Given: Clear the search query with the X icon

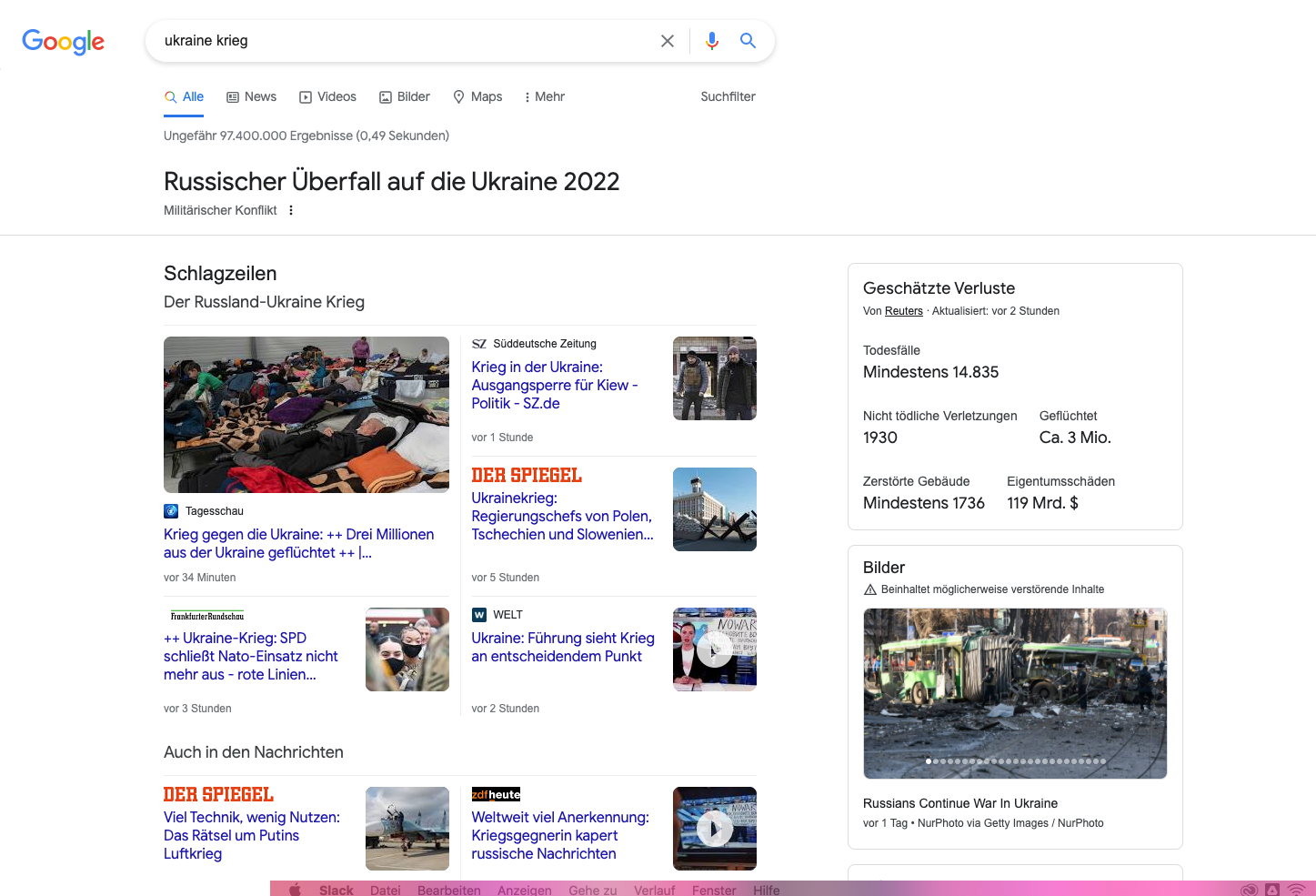Looking at the screenshot, I should click(668, 41).
